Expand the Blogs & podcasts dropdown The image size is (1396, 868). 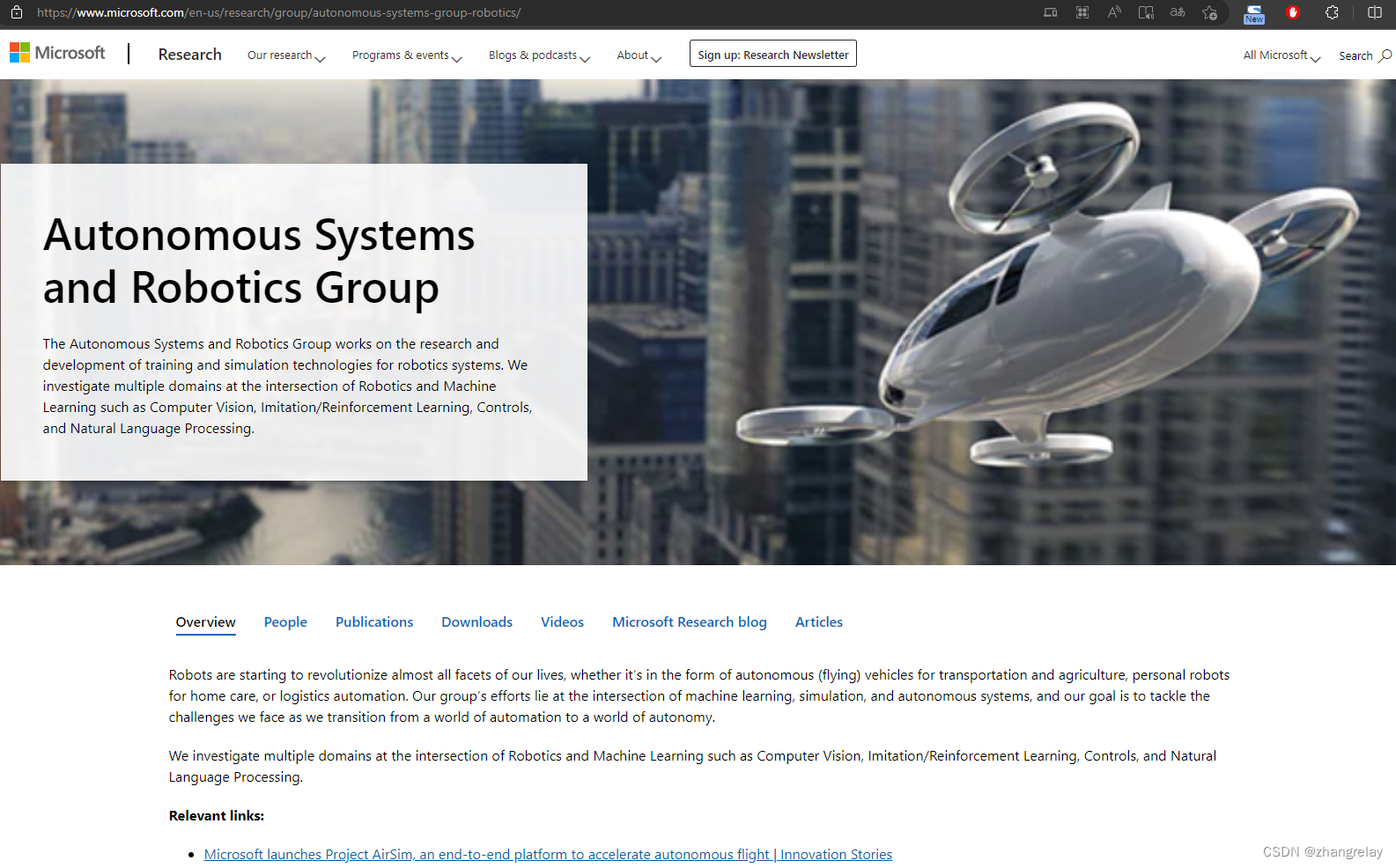pyautogui.click(x=539, y=55)
